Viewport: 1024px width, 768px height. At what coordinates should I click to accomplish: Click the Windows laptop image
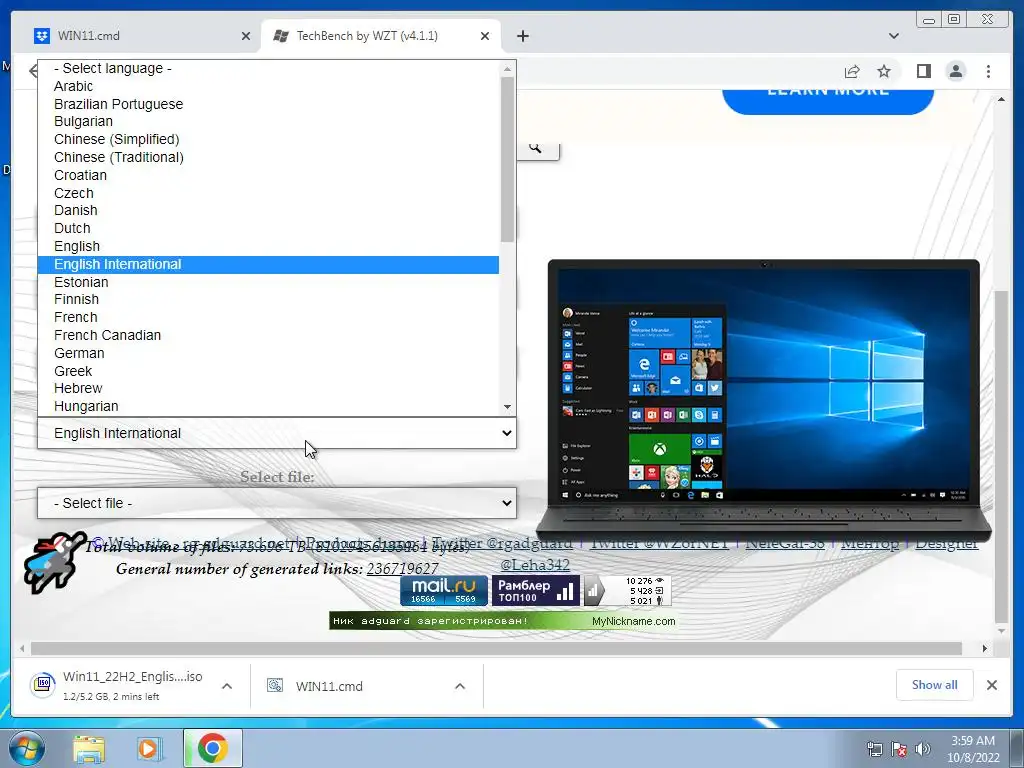763,400
